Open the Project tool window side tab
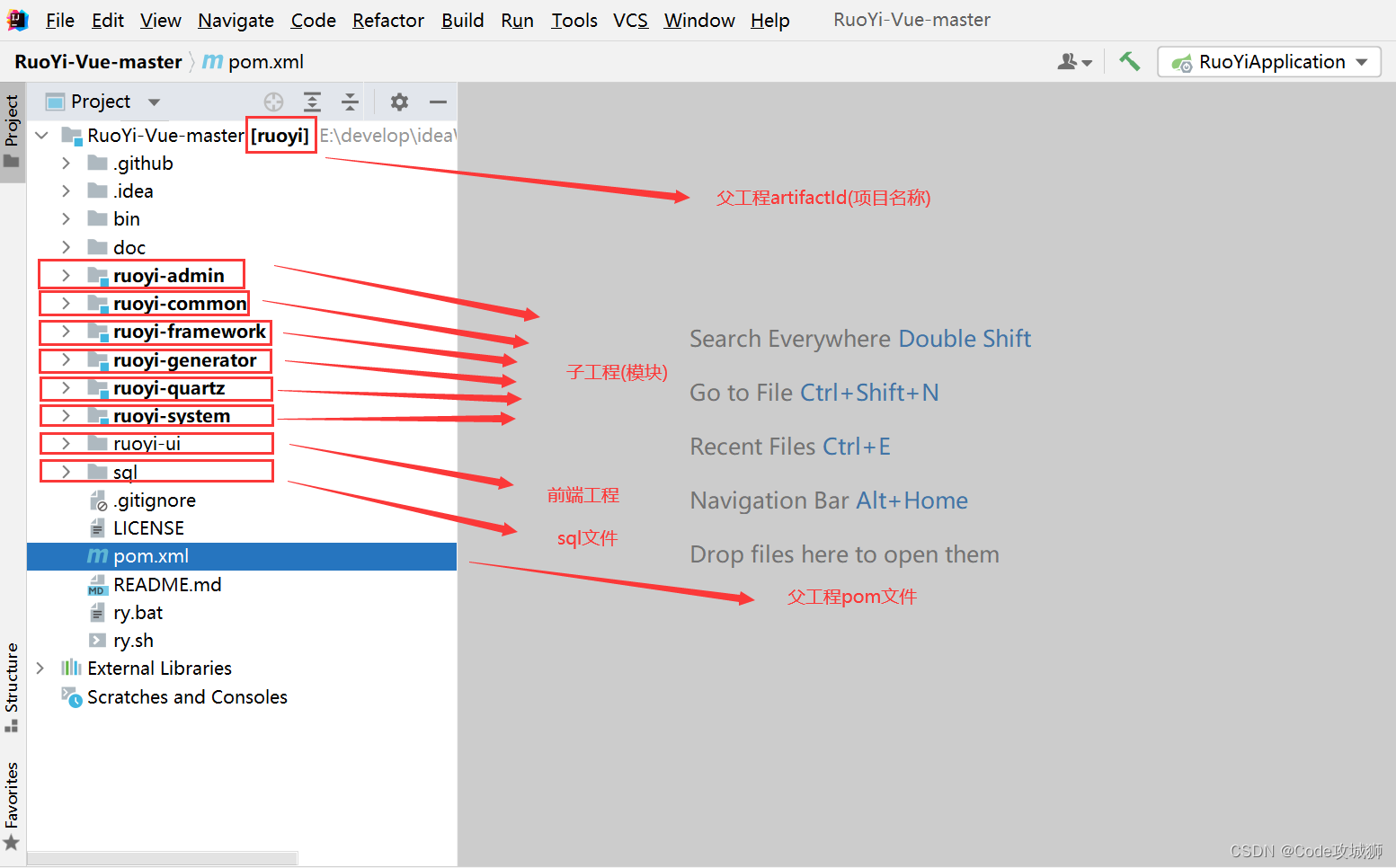The image size is (1396, 868). pos(12,132)
